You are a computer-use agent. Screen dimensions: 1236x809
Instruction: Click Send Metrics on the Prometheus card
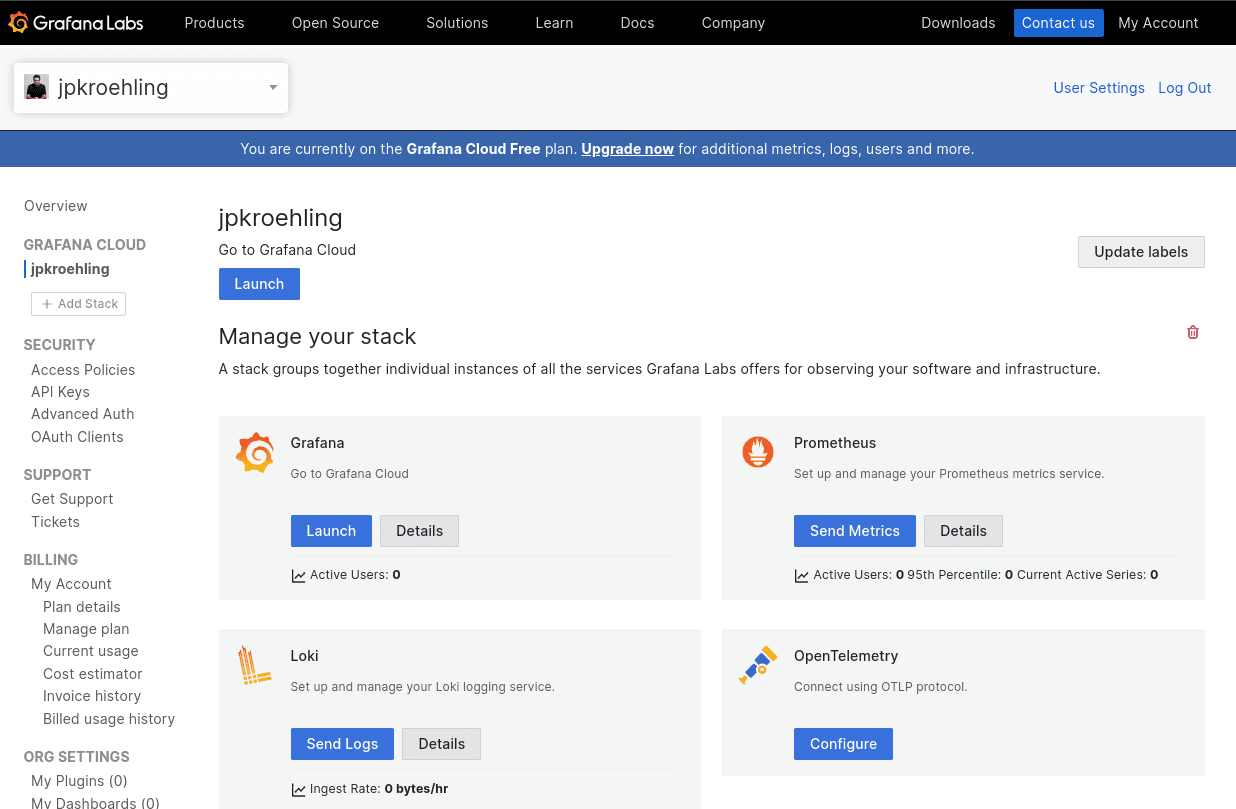tap(854, 530)
